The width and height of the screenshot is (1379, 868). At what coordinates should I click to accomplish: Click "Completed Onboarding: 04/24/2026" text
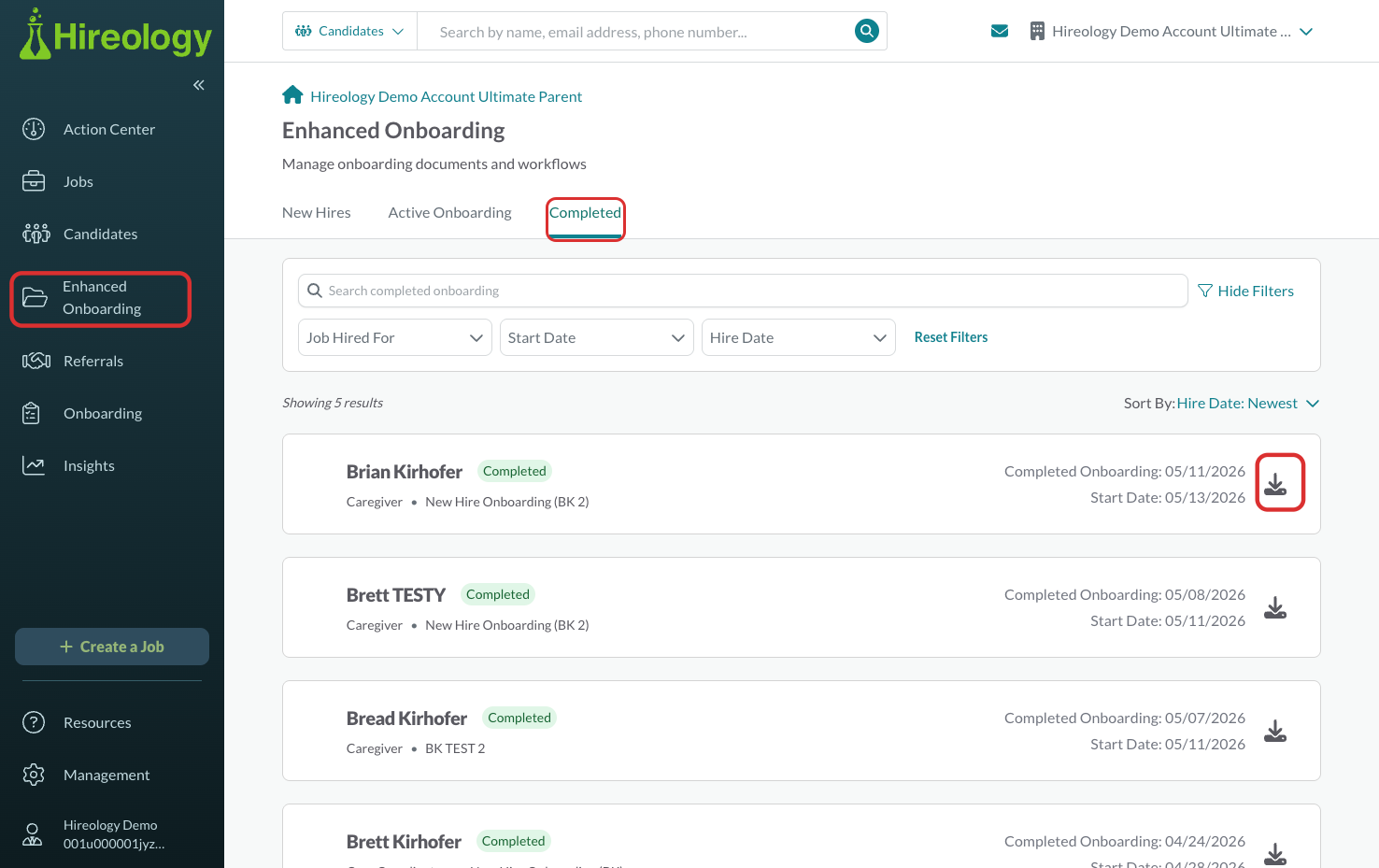1125,841
